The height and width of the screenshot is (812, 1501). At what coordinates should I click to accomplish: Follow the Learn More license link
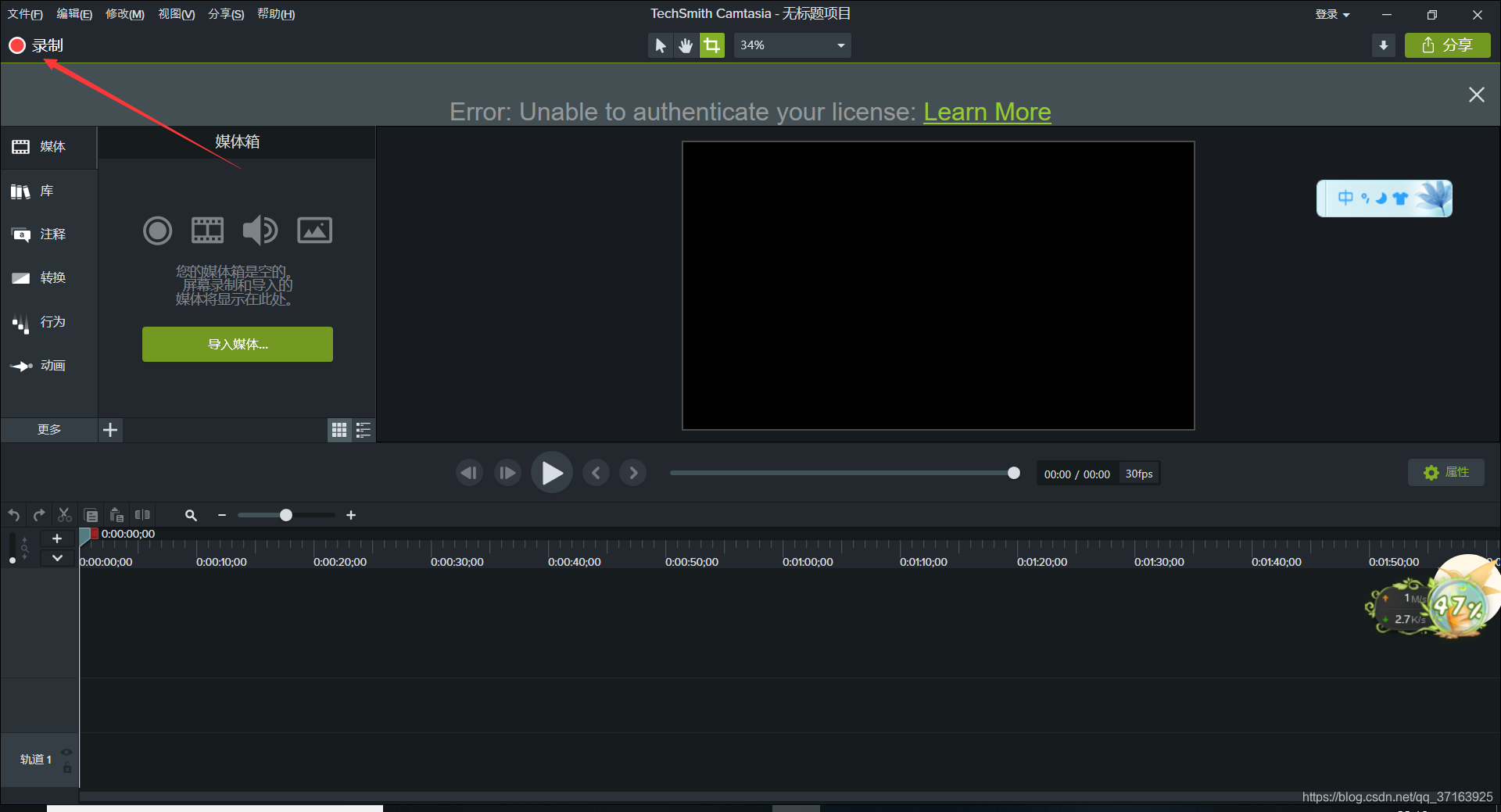click(987, 112)
